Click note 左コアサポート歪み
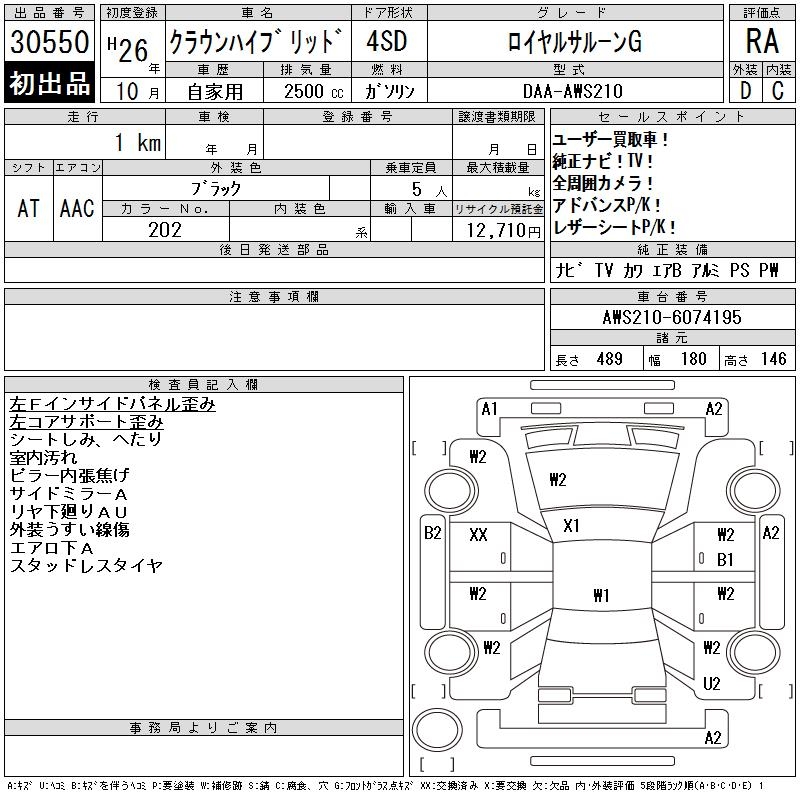The image size is (800, 800). click(x=86, y=422)
